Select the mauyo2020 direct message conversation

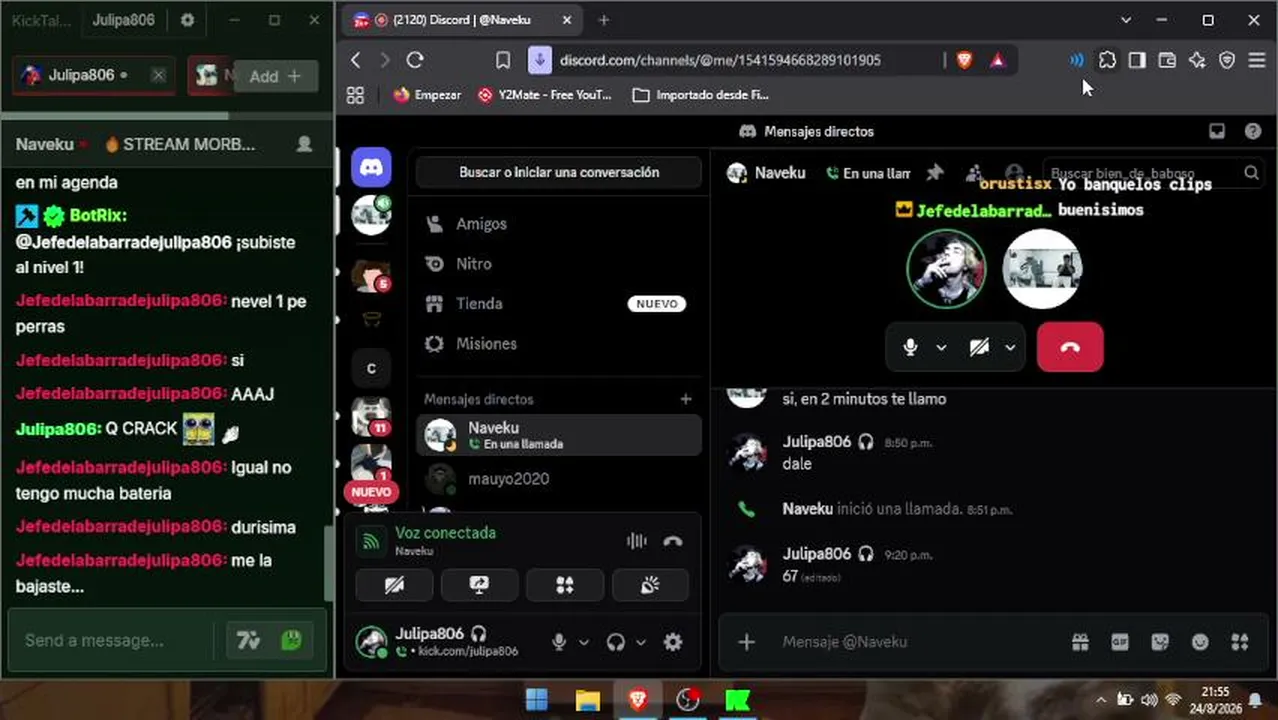coord(558,479)
